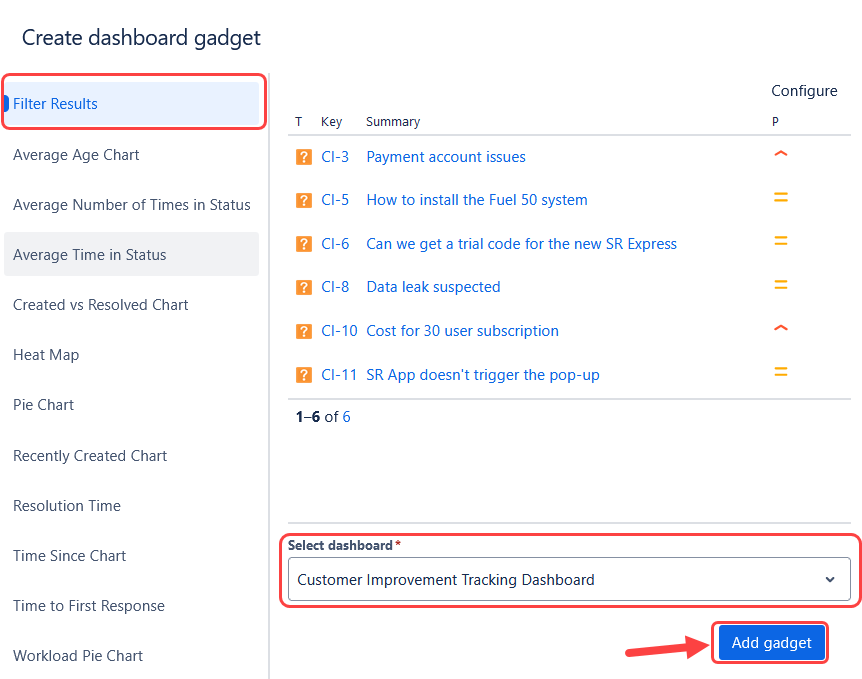
Task: Click the medium priority icon for CI-11
Action: [781, 372]
